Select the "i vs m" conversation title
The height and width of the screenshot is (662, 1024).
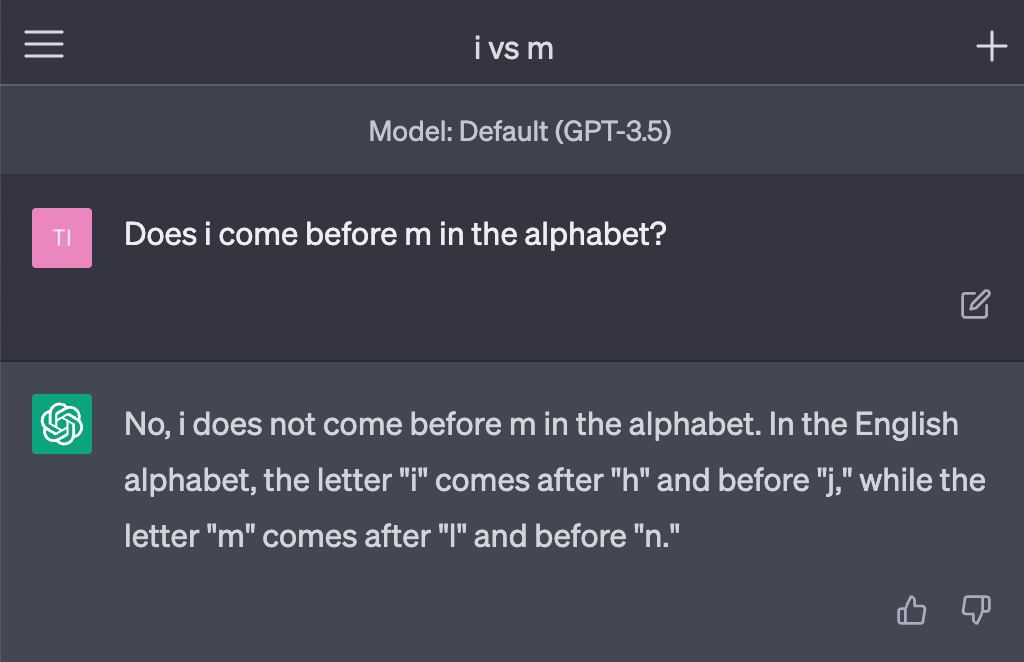(513, 47)
